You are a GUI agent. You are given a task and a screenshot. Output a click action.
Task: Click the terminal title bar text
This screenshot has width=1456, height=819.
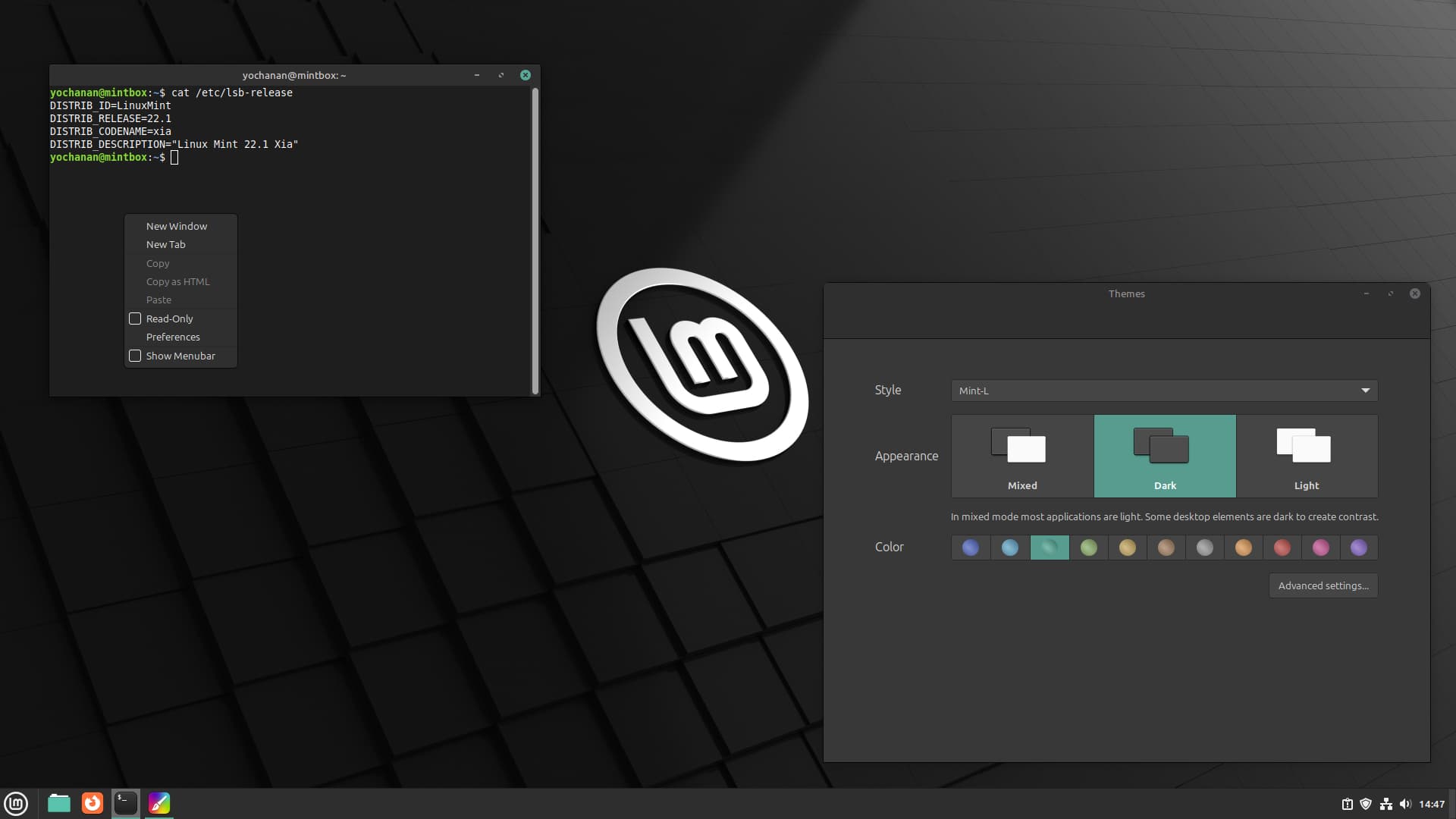(294, 75)
